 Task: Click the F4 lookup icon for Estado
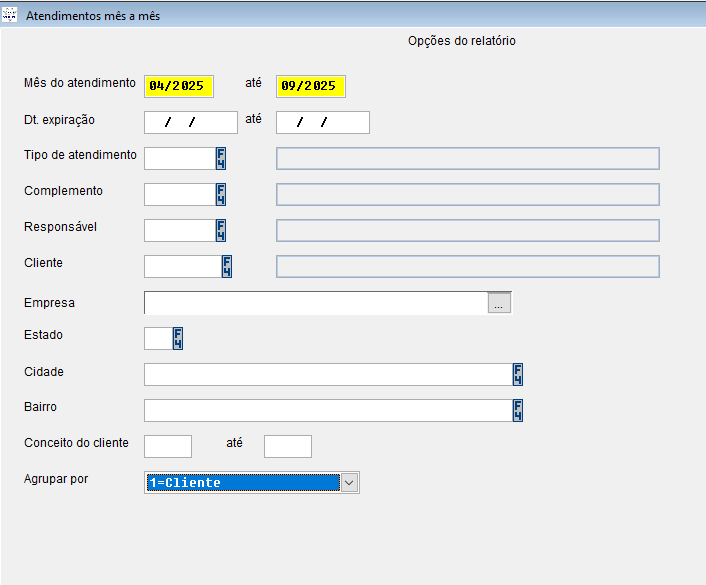(x=178, y=338)
